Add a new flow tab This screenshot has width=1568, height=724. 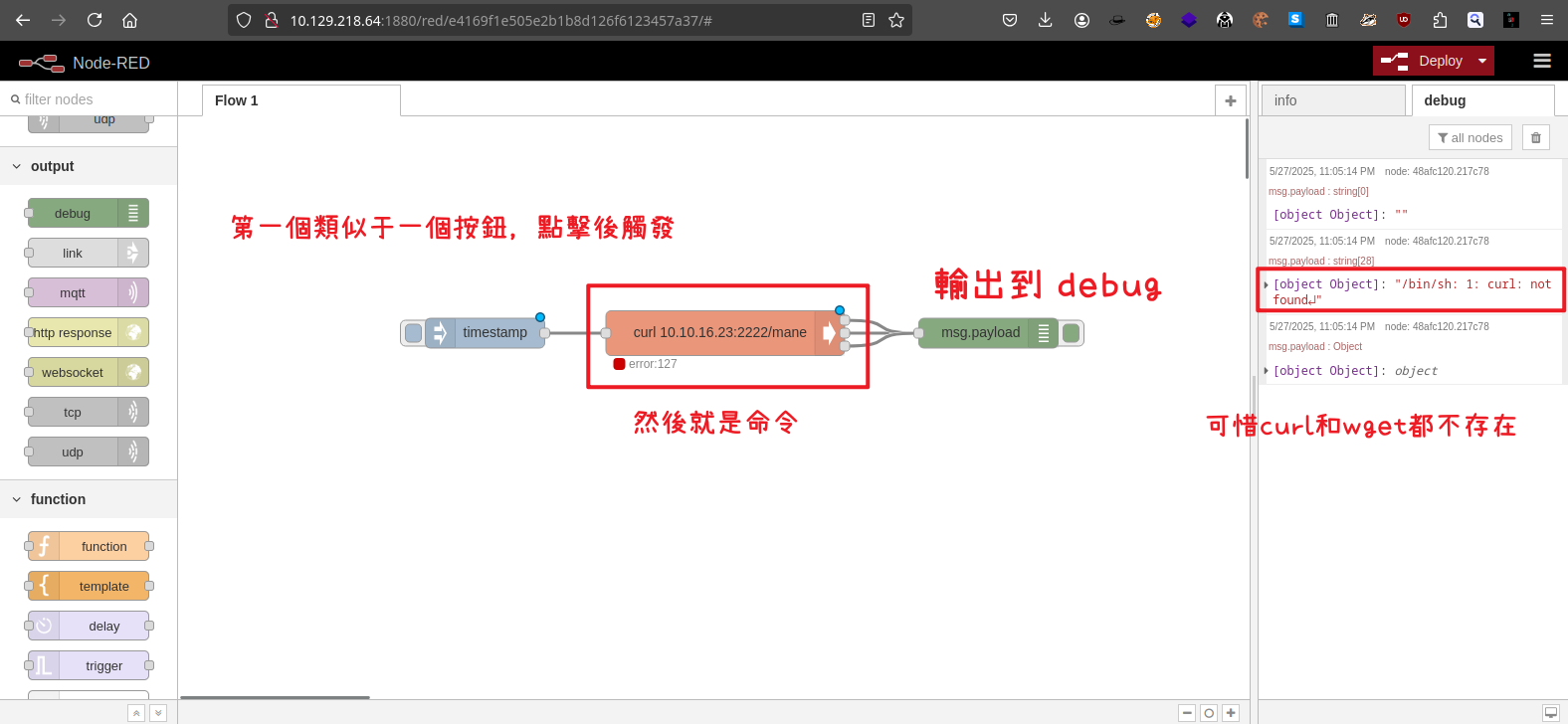[x=1231, y=100]
